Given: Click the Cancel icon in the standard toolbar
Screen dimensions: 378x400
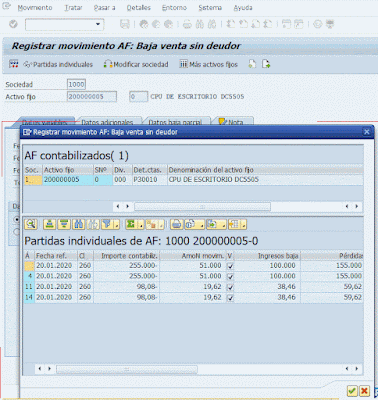Looking at the screenshot, I should [168, 24].
